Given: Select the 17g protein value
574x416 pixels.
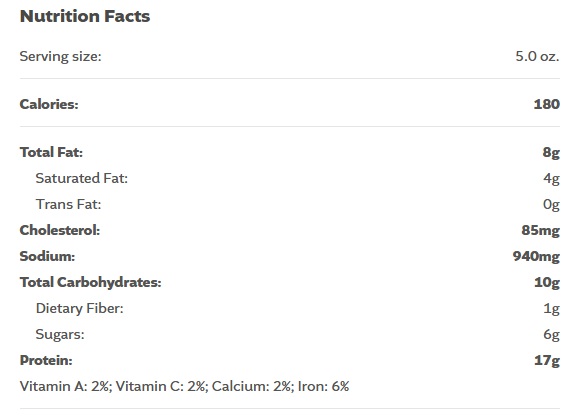Looking at the screenshot, I should [547, 361].
